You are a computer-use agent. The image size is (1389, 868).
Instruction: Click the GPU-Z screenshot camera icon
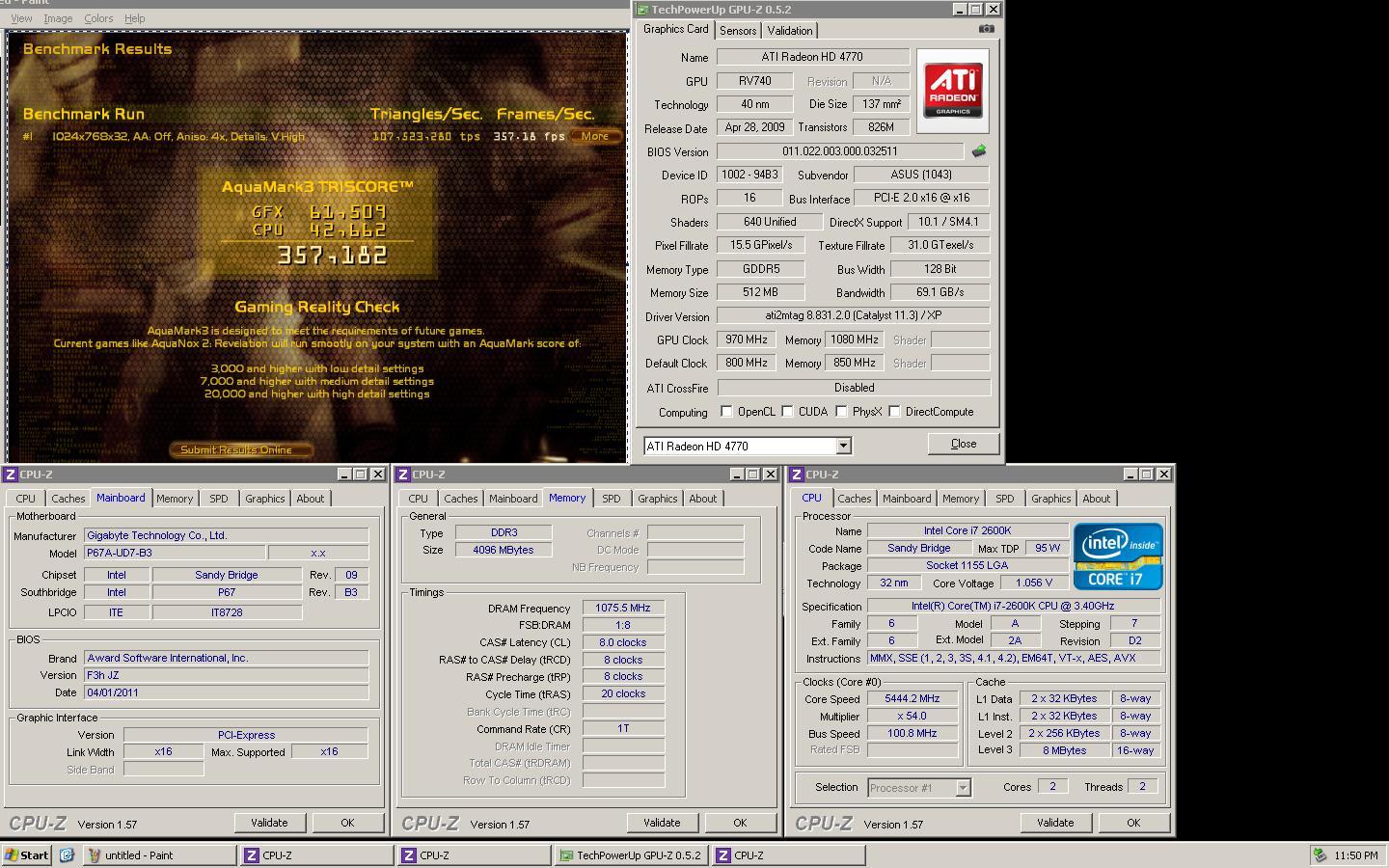(x=986, y=29)
